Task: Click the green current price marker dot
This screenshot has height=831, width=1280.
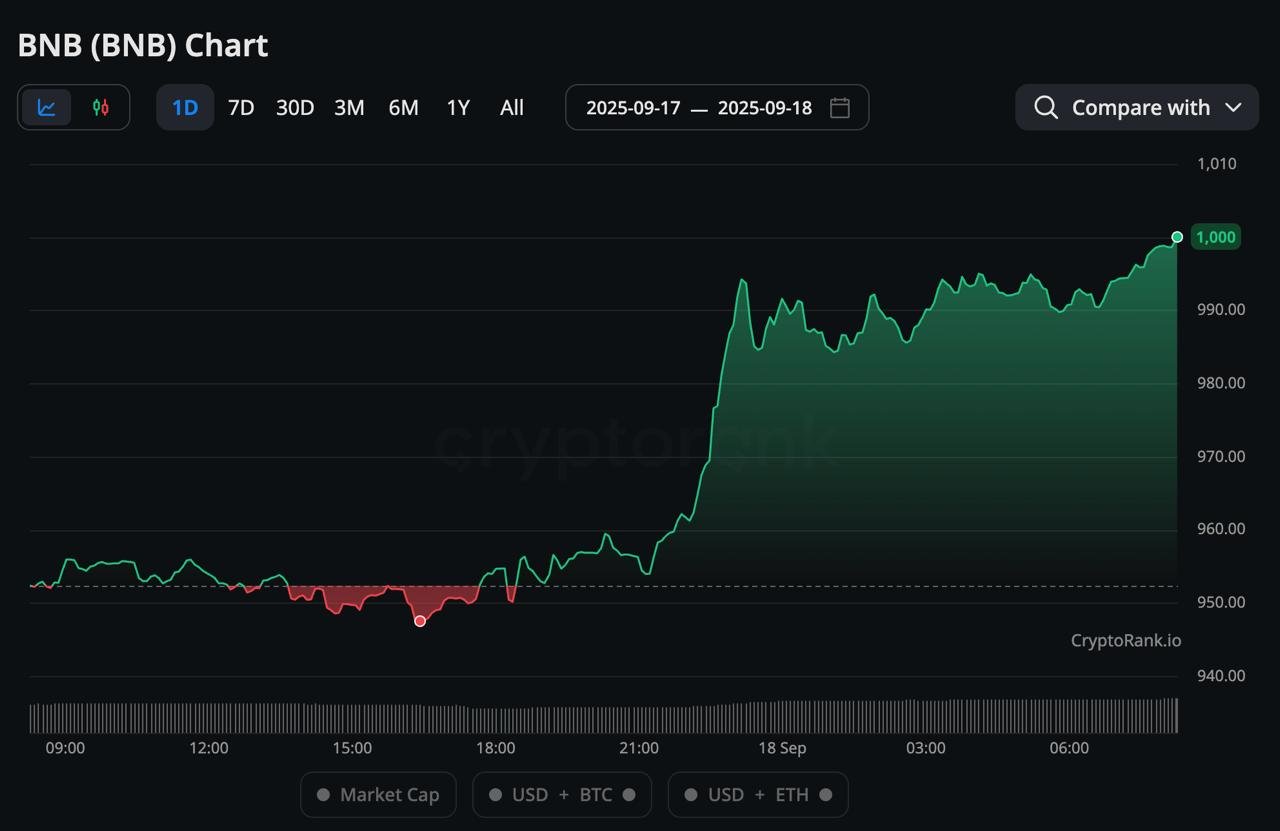Action: [x=1177, y=237]
